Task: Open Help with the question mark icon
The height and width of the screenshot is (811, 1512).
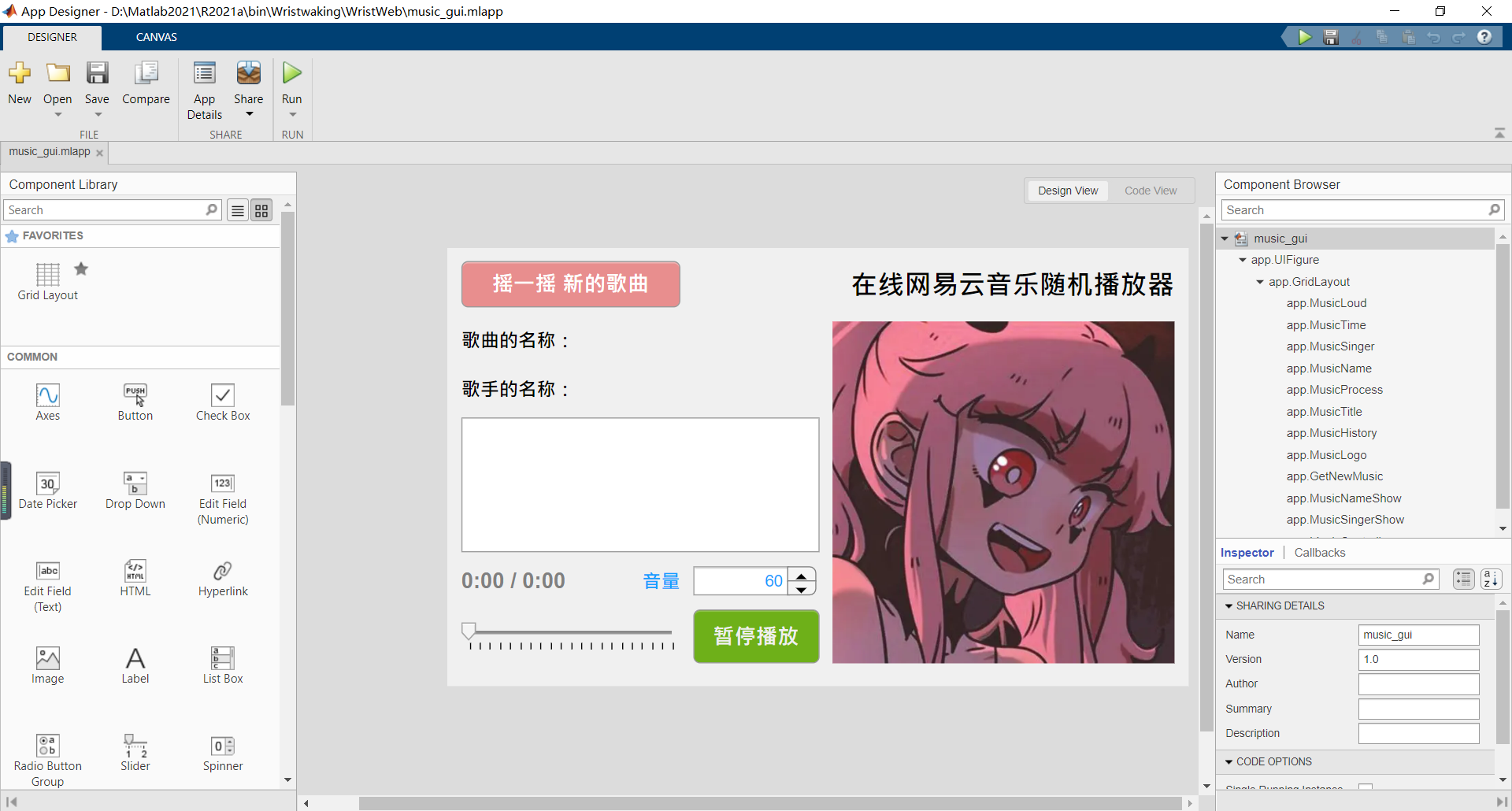Action: click(x=1484, y=37)
